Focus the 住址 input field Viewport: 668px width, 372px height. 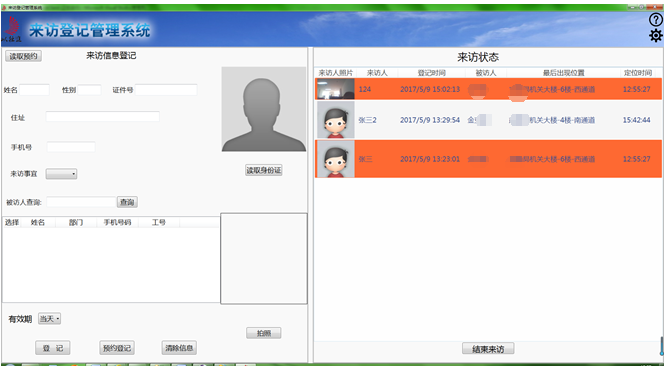(x=103, y=117)
